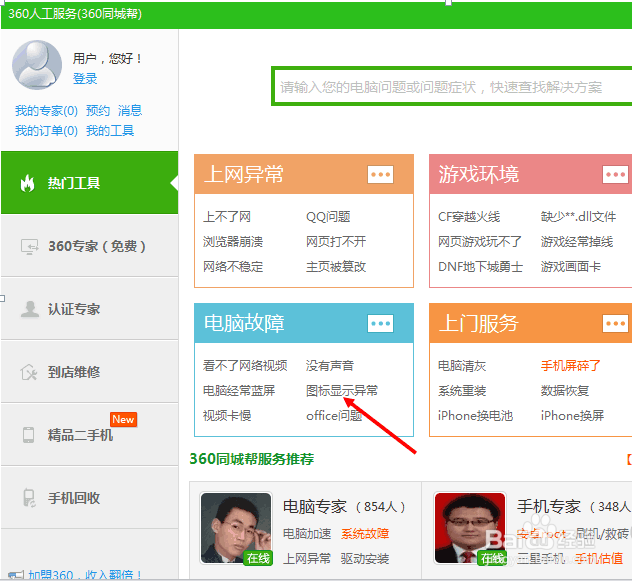This screenshot has width=632, height=581.
Task: Click the 预约 link
Action: 98,110
